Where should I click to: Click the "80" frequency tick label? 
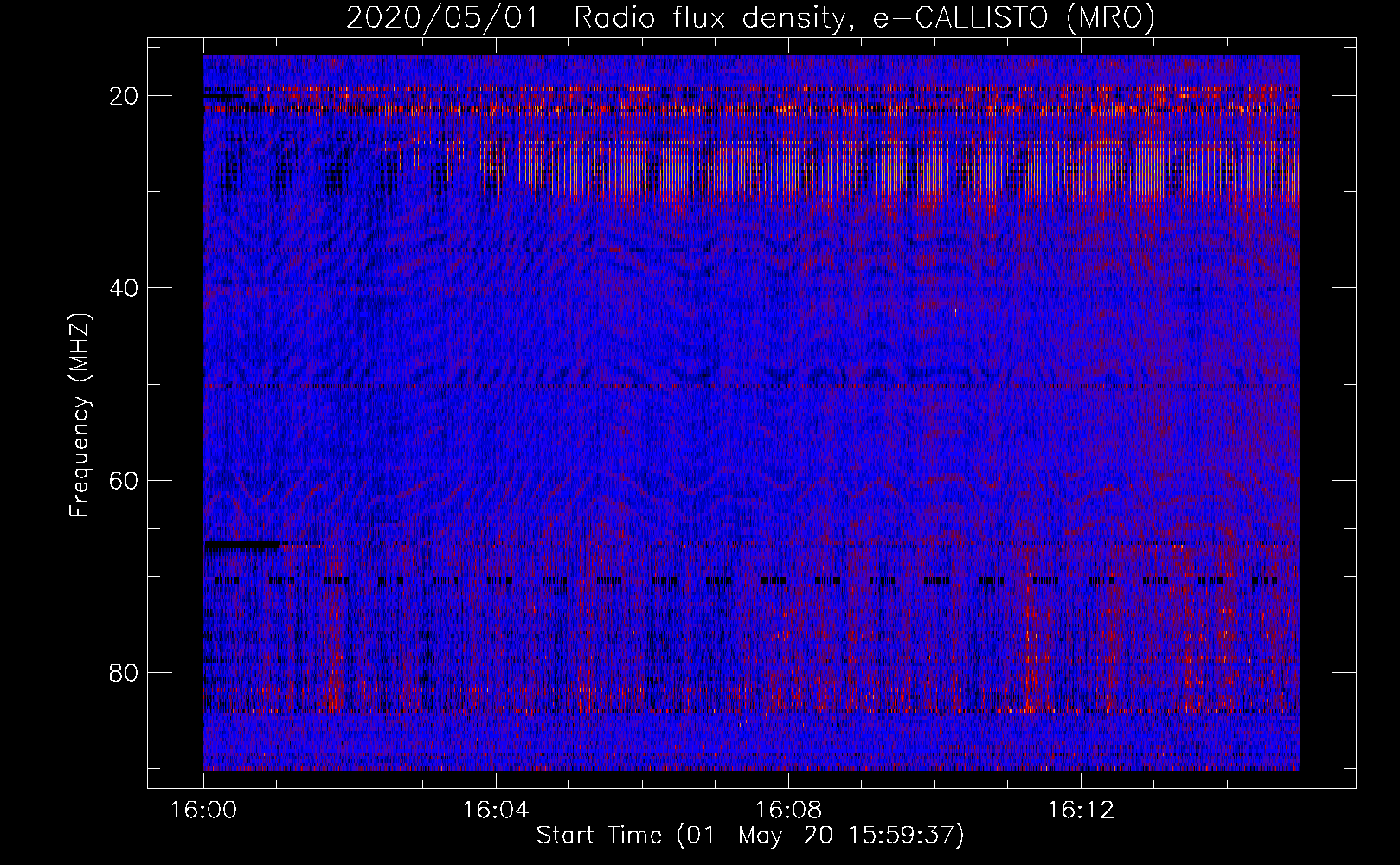(x=125, y=673)
